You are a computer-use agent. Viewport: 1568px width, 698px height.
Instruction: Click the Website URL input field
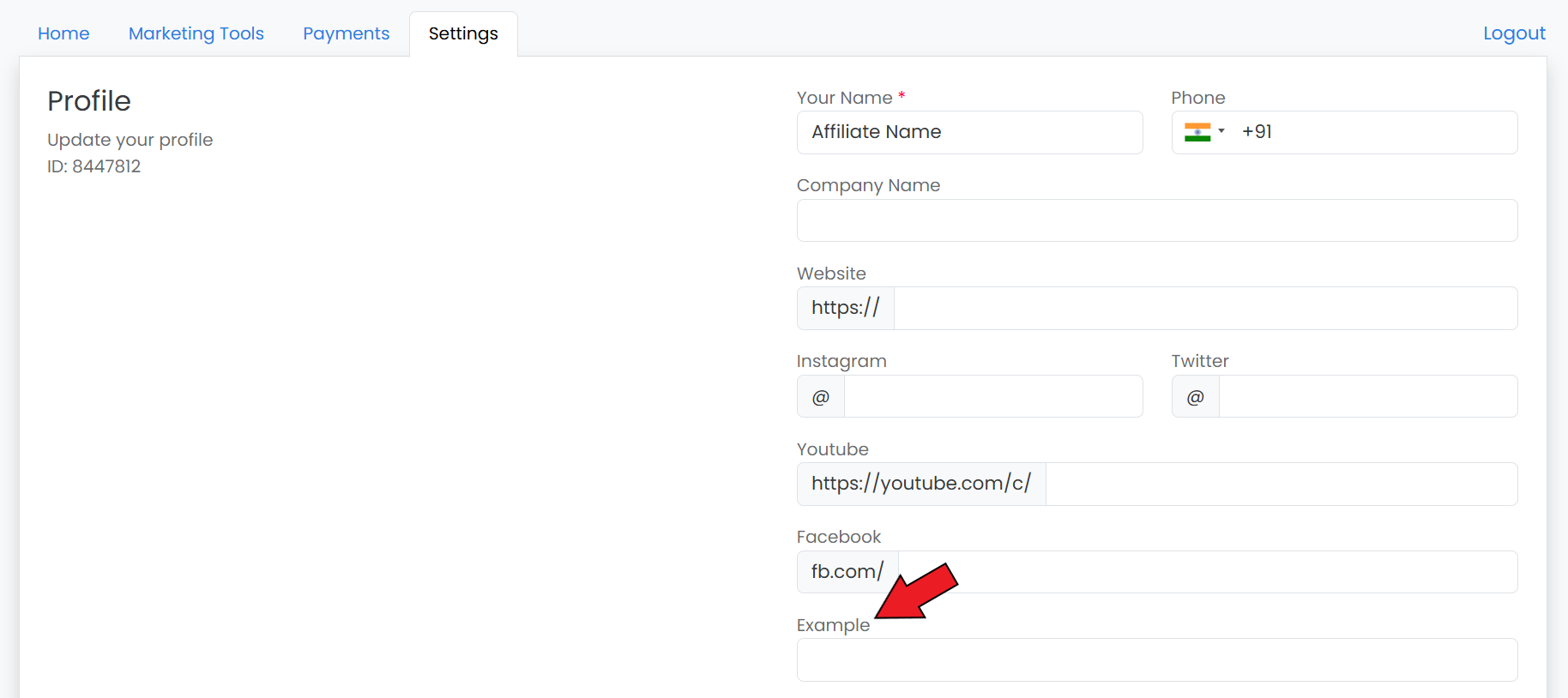point(1204,309)
